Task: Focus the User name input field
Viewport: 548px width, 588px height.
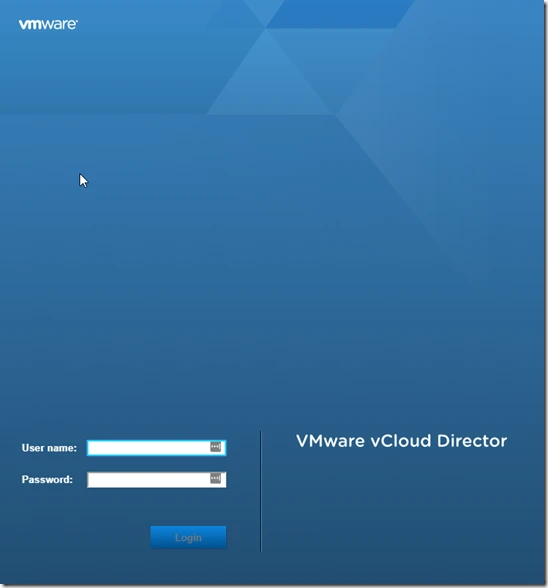Action: pos(156,448)
